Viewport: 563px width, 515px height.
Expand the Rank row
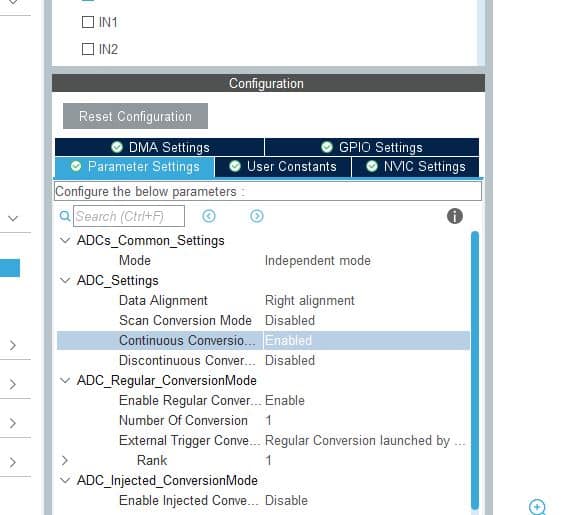tap(65, 460)
